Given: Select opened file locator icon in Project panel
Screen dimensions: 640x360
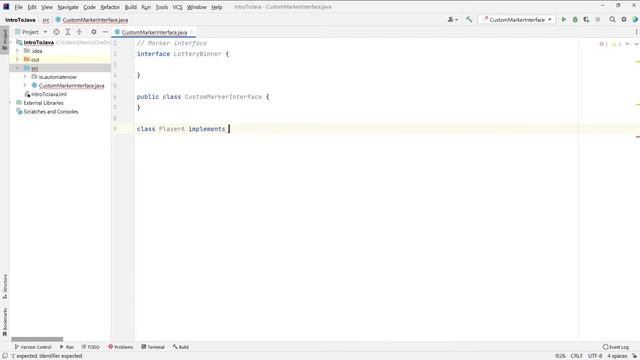Looking at the screenshot, I should pyautogui.click(x=56, y=32).
